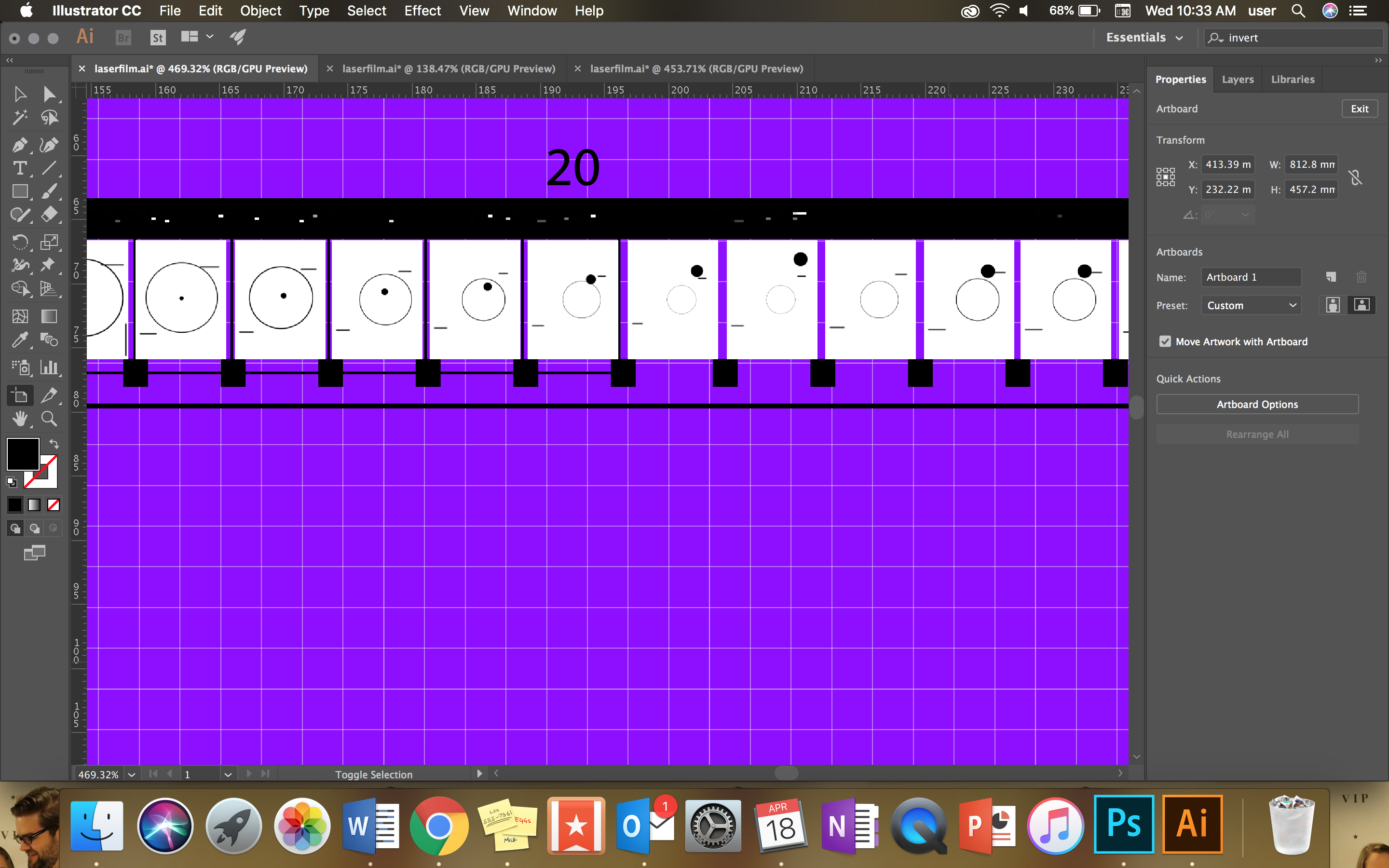Image resolution: width=1389 pixels, height=868 pixels.
Task: Switch to Layers panel tab
Action: (1237, 79)
